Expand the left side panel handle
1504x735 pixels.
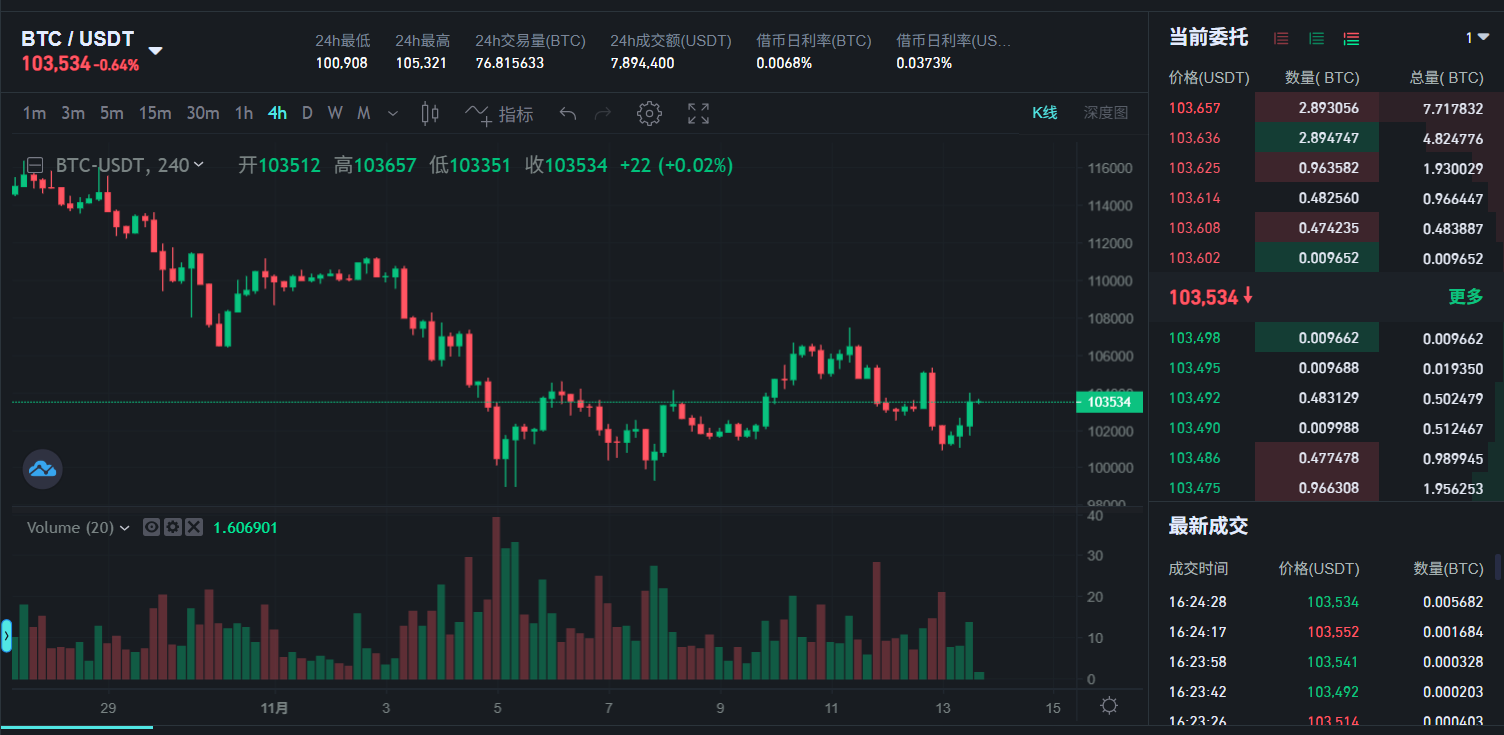click(6, 635)
